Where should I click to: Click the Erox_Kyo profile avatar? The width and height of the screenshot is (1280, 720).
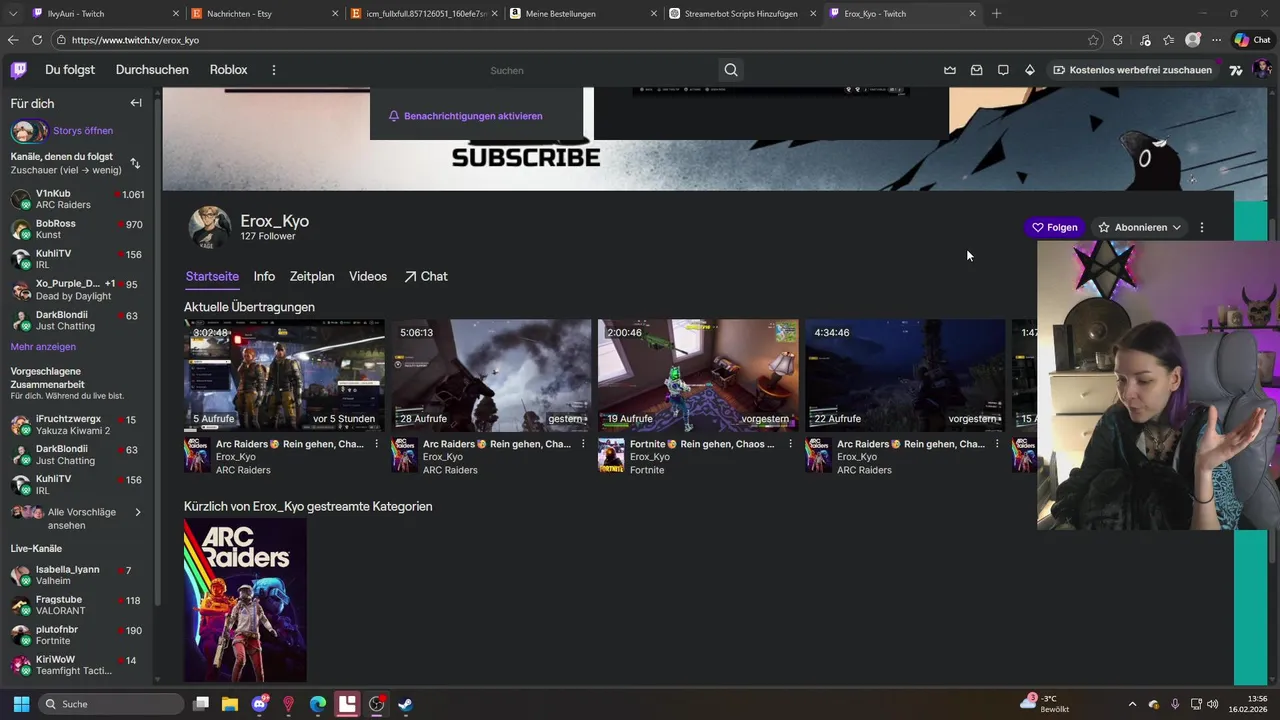[210, 228]
